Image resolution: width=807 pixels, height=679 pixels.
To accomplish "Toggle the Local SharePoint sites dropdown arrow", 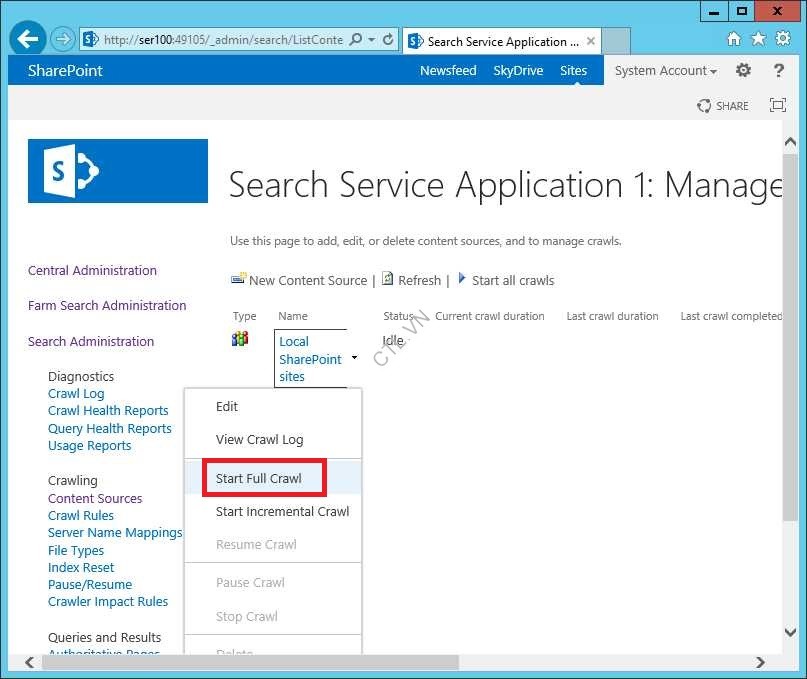I will click(354, 358).
